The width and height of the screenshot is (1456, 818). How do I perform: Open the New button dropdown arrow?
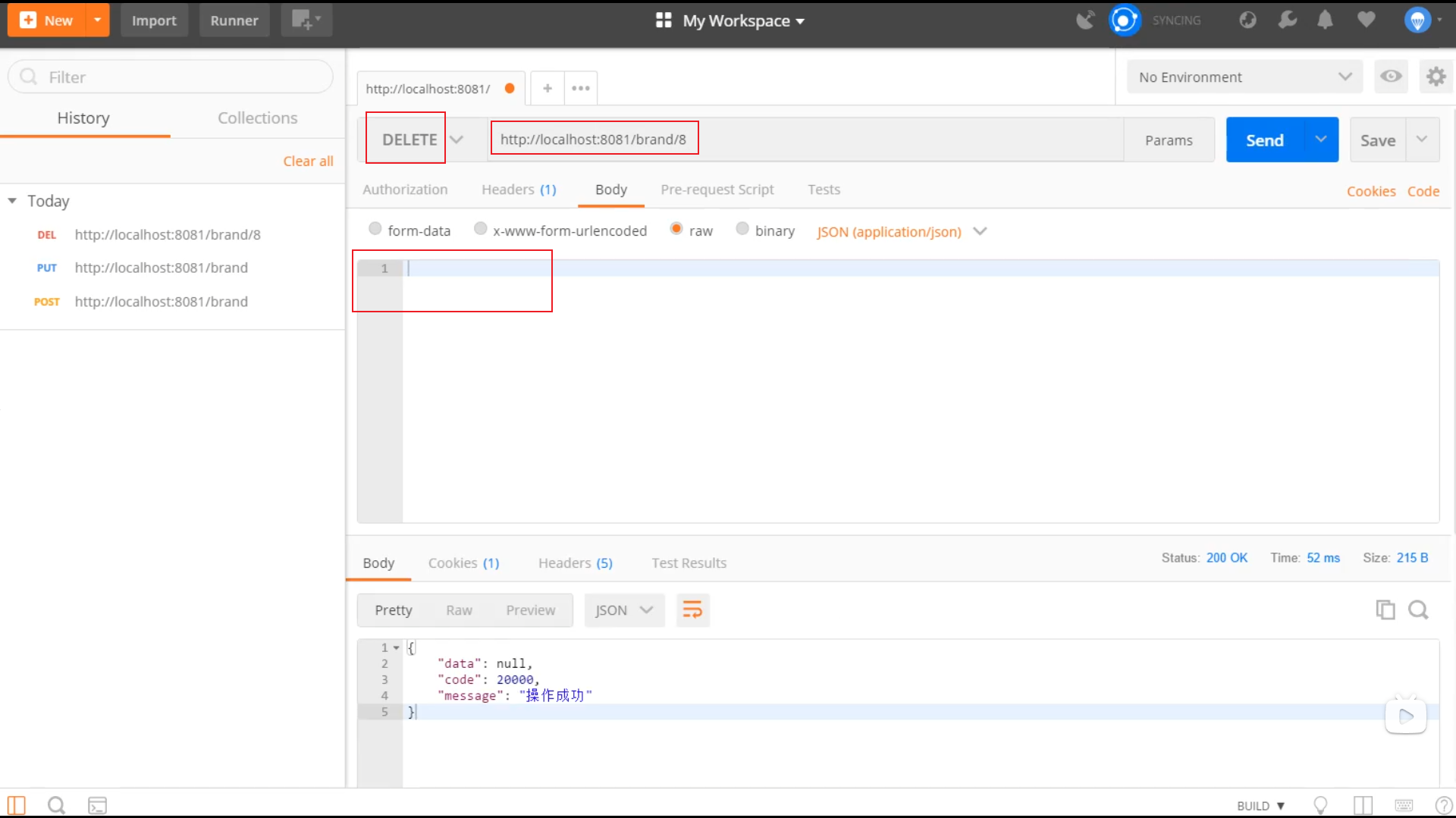pyautogui.click(x=97, y=20)
